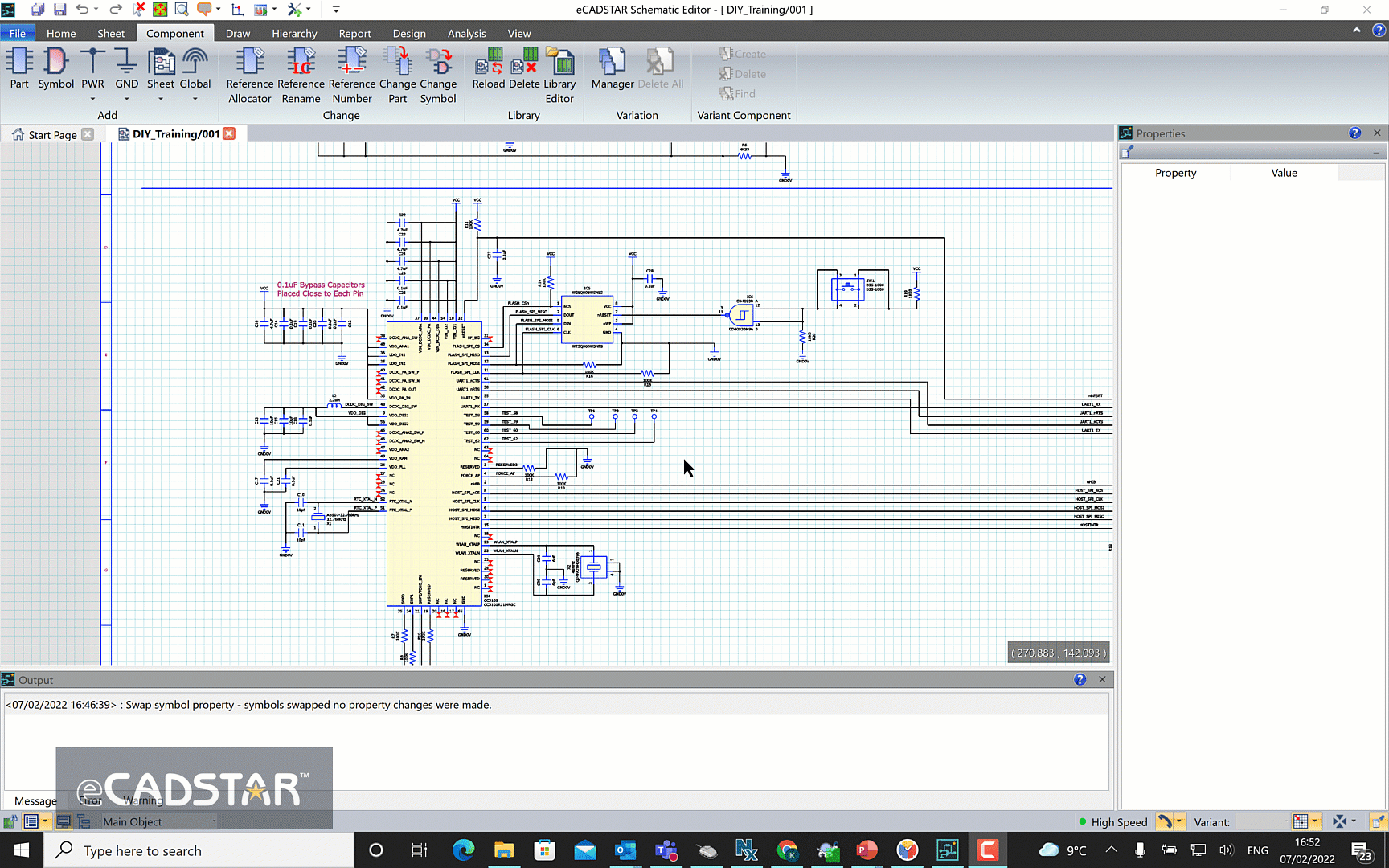The width and height of the screenshot is (1389, 868).
Task: Click the orange comment bubble icon
Action: click(204, 10)
